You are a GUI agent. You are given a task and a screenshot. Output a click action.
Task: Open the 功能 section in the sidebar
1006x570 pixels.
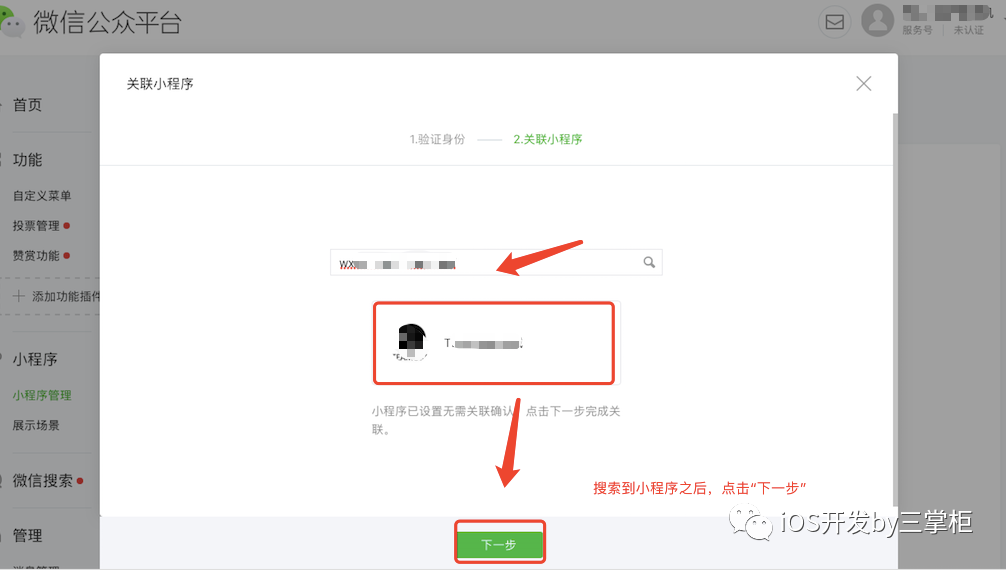(28, 160)
